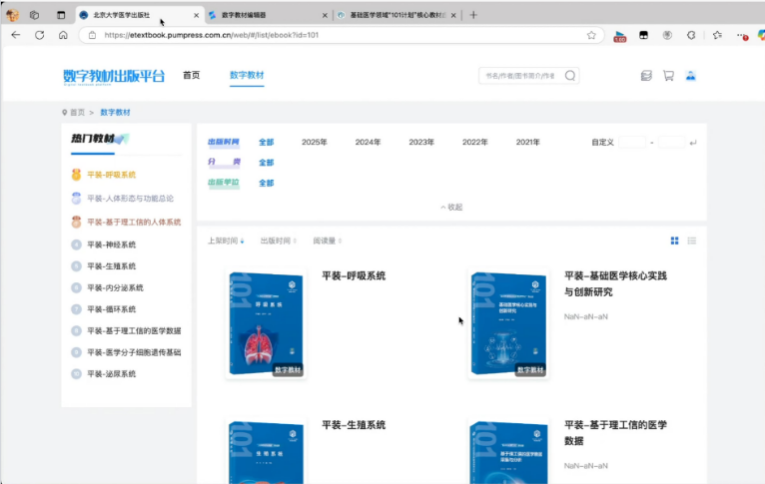Open 平装-生殖系统 in hot list
This screenshot has height=484, width=765.
tap(111, 266)
